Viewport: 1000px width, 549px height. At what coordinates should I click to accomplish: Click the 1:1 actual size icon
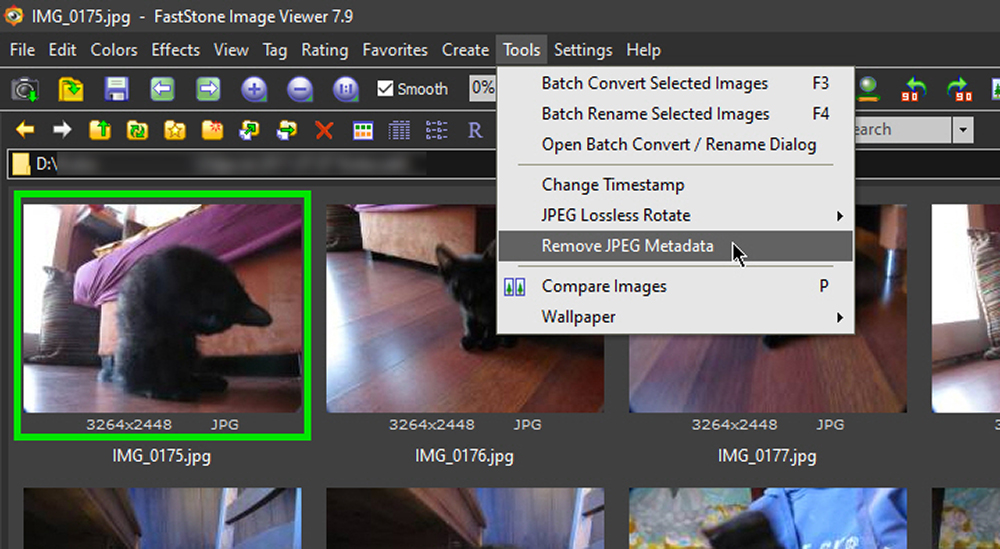coord(346,90)
